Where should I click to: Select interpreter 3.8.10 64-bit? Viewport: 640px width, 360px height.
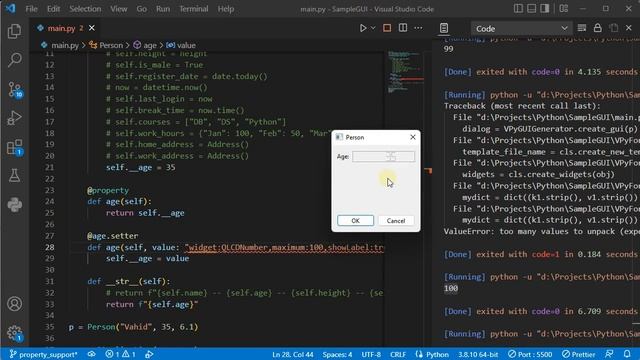point(478,354)
